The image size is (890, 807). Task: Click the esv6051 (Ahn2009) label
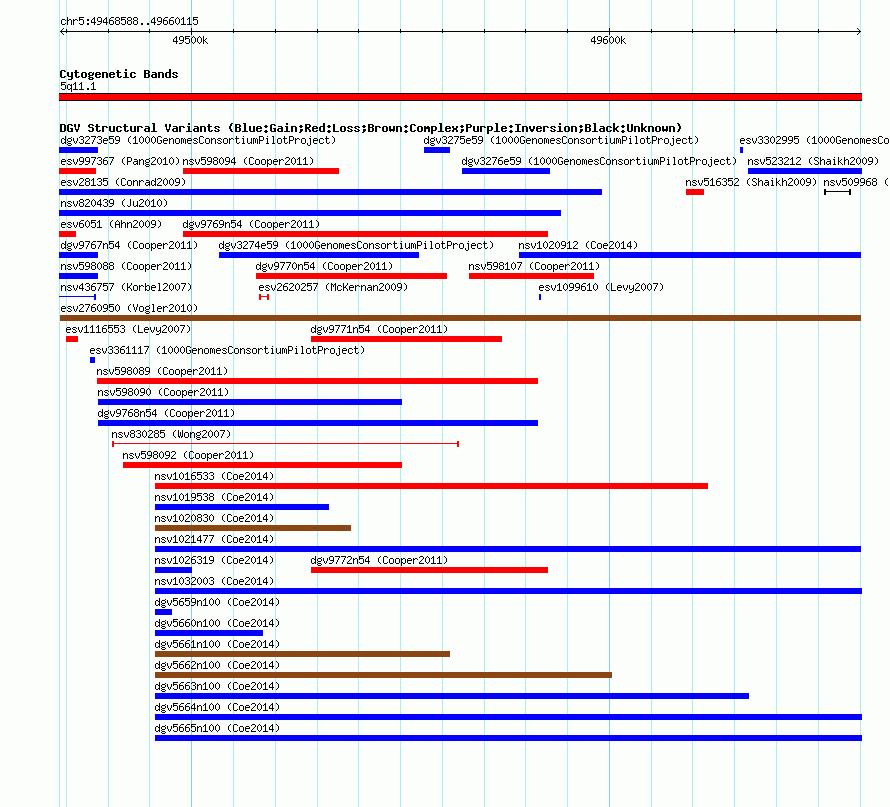click(111, 224)
